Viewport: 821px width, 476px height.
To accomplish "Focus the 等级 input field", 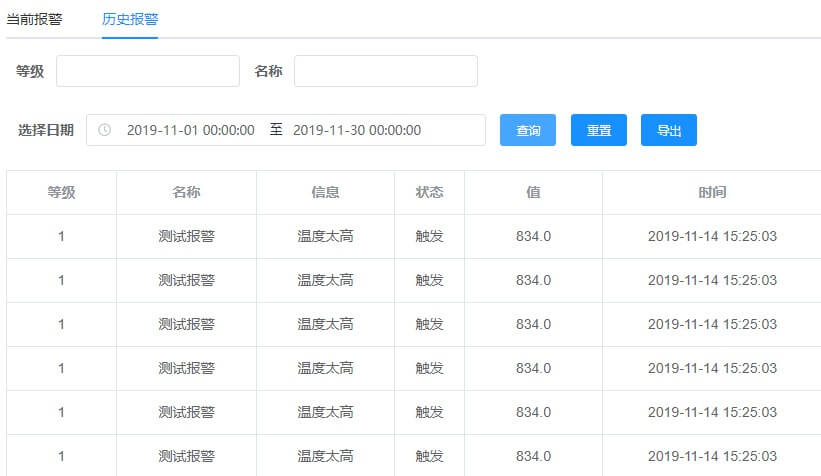I will 148,71.
